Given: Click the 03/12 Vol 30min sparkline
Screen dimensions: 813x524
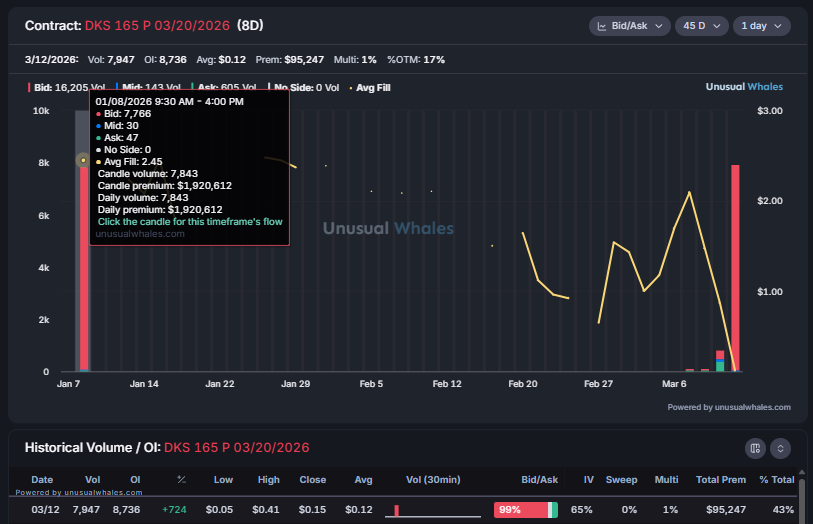Looking at the screenshot, I should [433, 511].
